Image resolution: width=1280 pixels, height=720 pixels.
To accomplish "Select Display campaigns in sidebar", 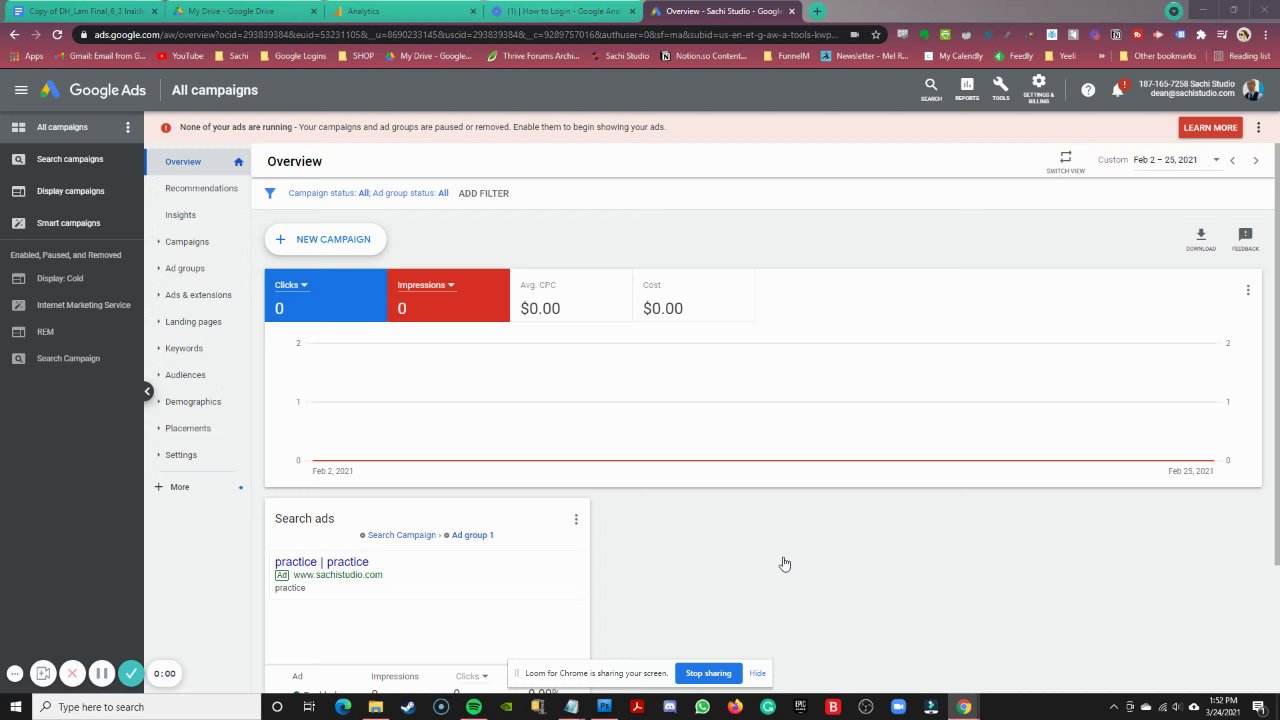I will (70, 191).
